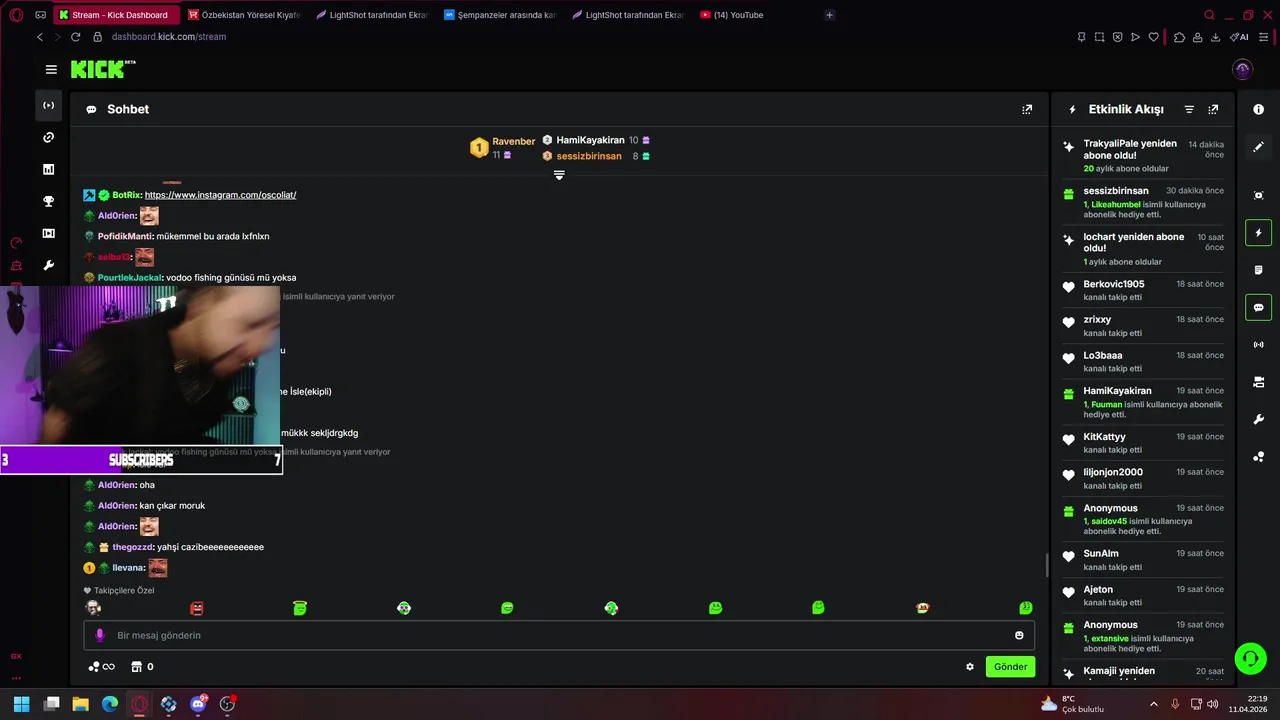This screenshot has width=1280, height=720.
Task: Select the red angry emote
Action: [x=197, y=608]
